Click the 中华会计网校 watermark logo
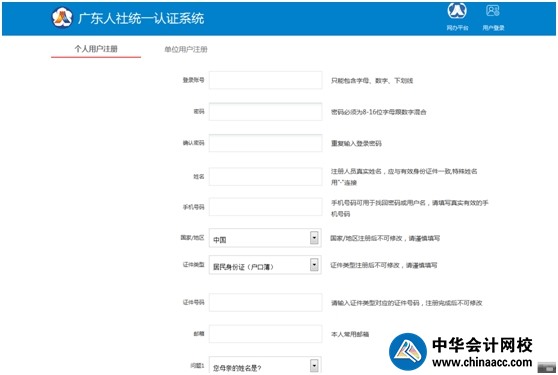This screenshot has height=375, width=558. coord(408,352)
